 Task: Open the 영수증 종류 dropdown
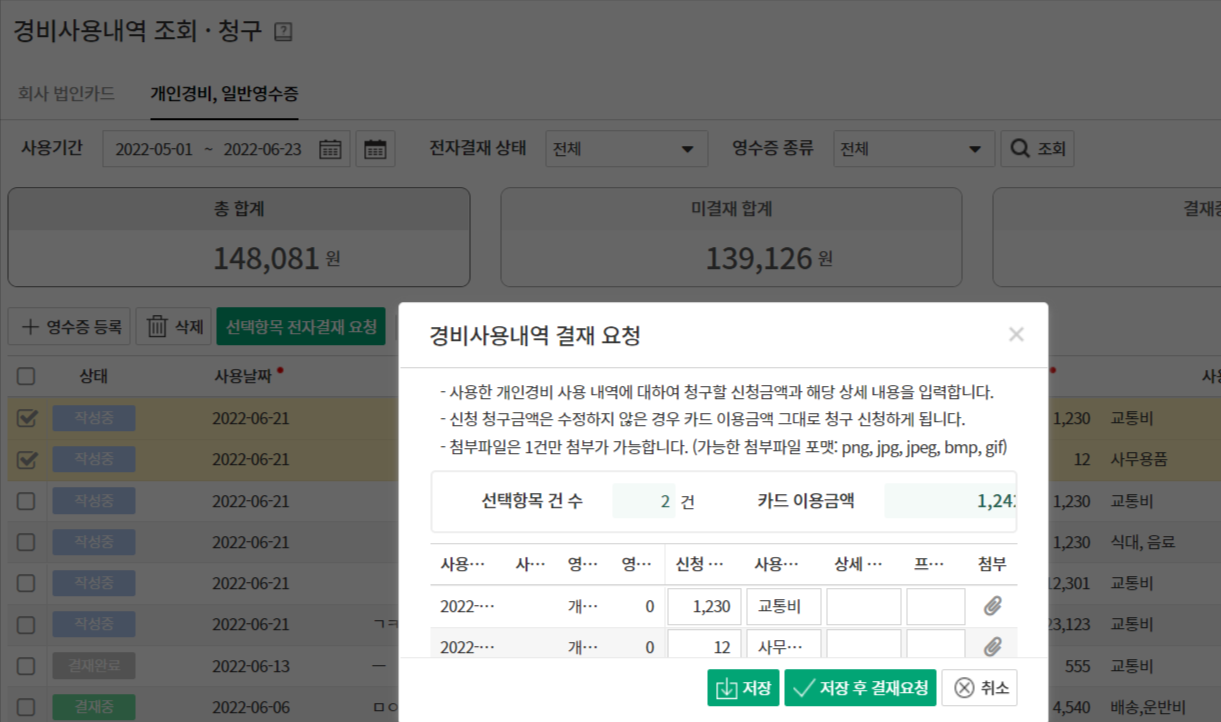(x=913, y=148)
